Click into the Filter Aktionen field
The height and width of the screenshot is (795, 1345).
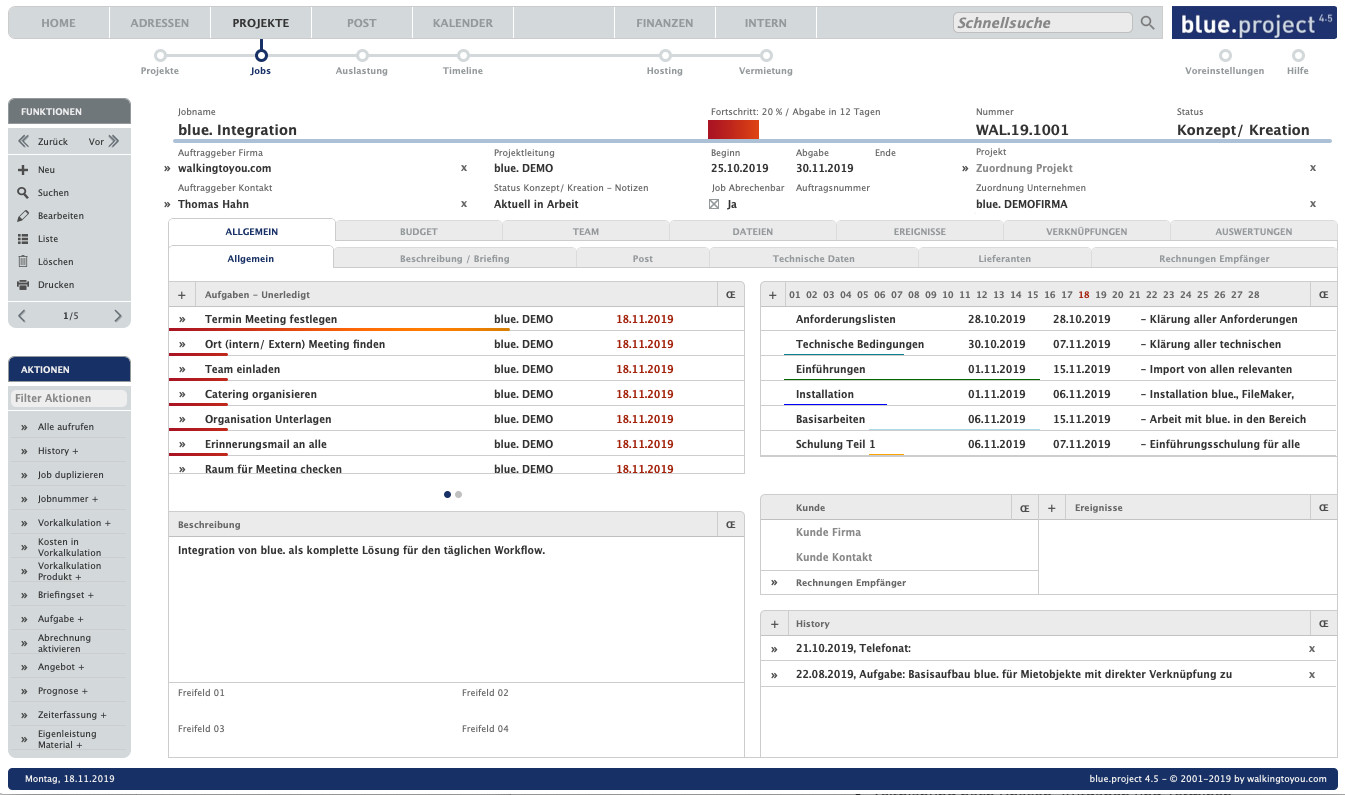coord(69,398)
